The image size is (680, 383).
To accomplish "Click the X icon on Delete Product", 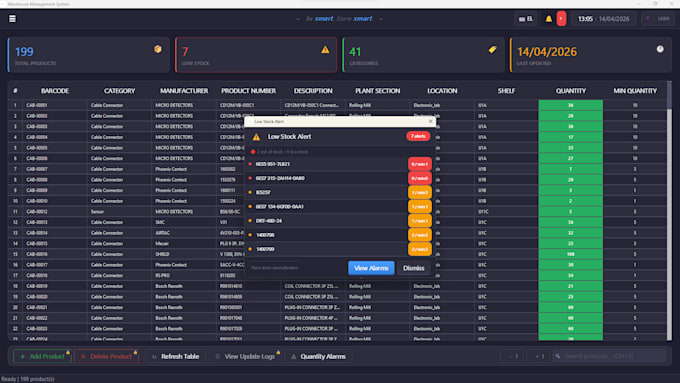I will (x=83, y=357).
